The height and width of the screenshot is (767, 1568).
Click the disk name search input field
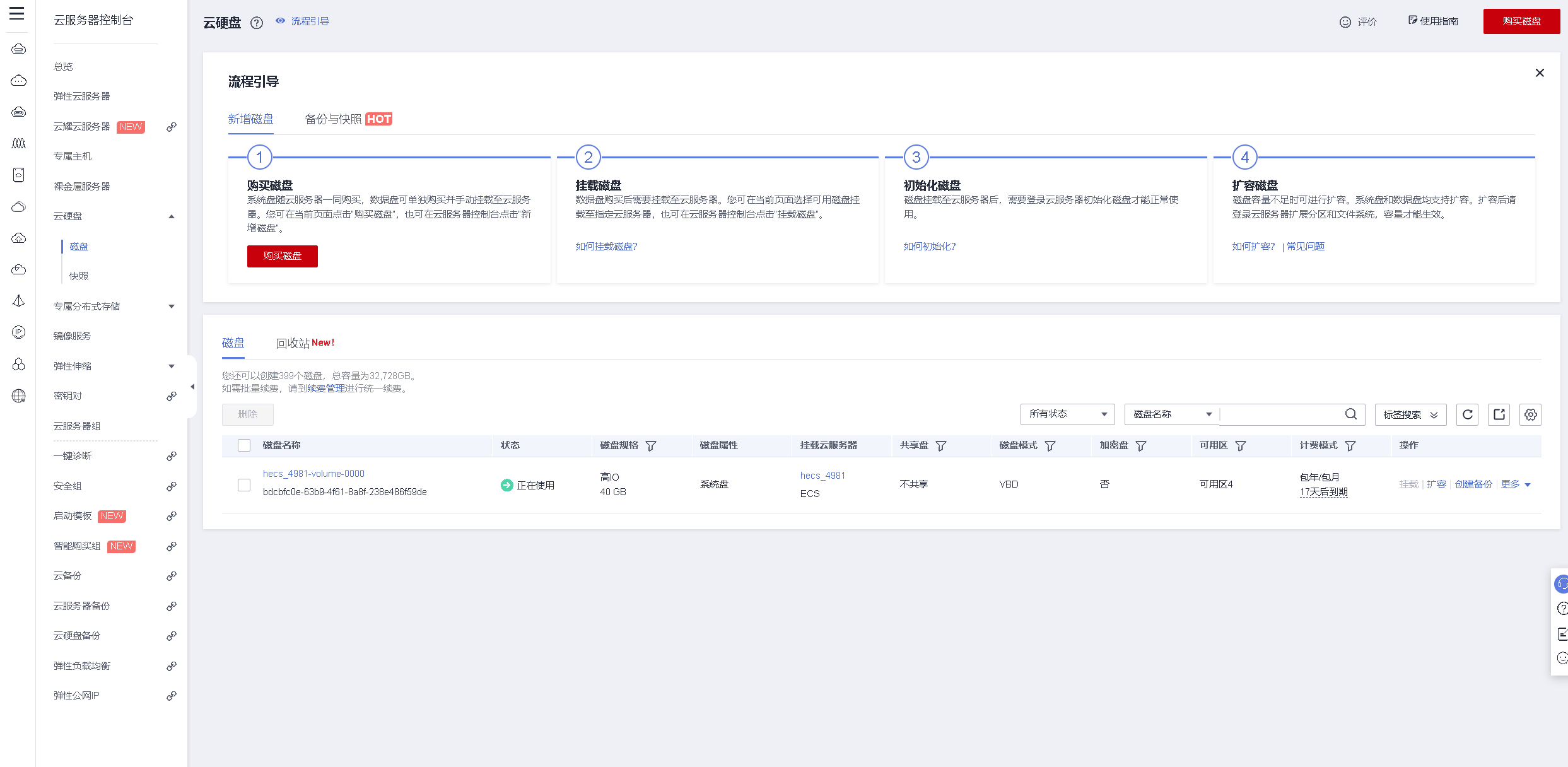[1280, 414]
